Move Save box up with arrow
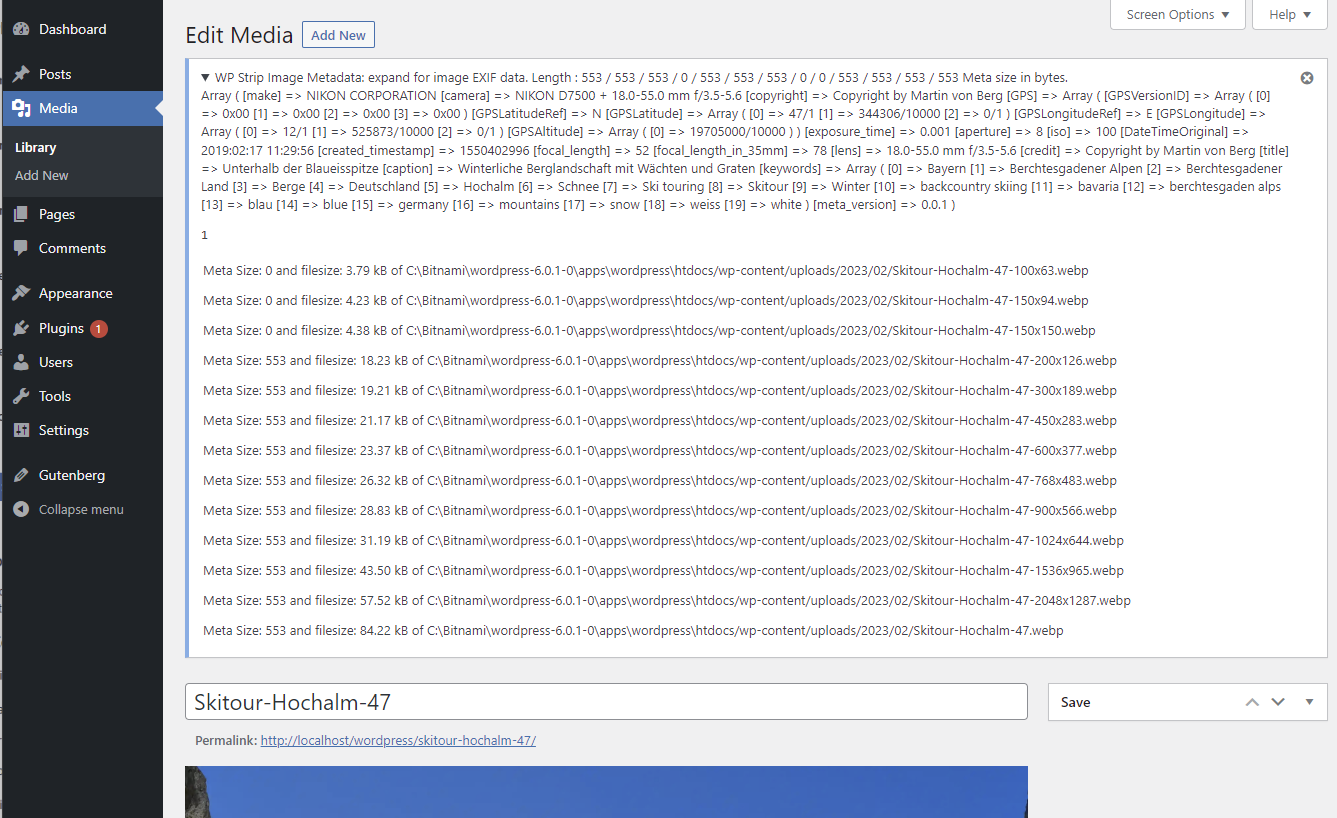This screenshot has width=1337, height=818. coord(1252,702)
